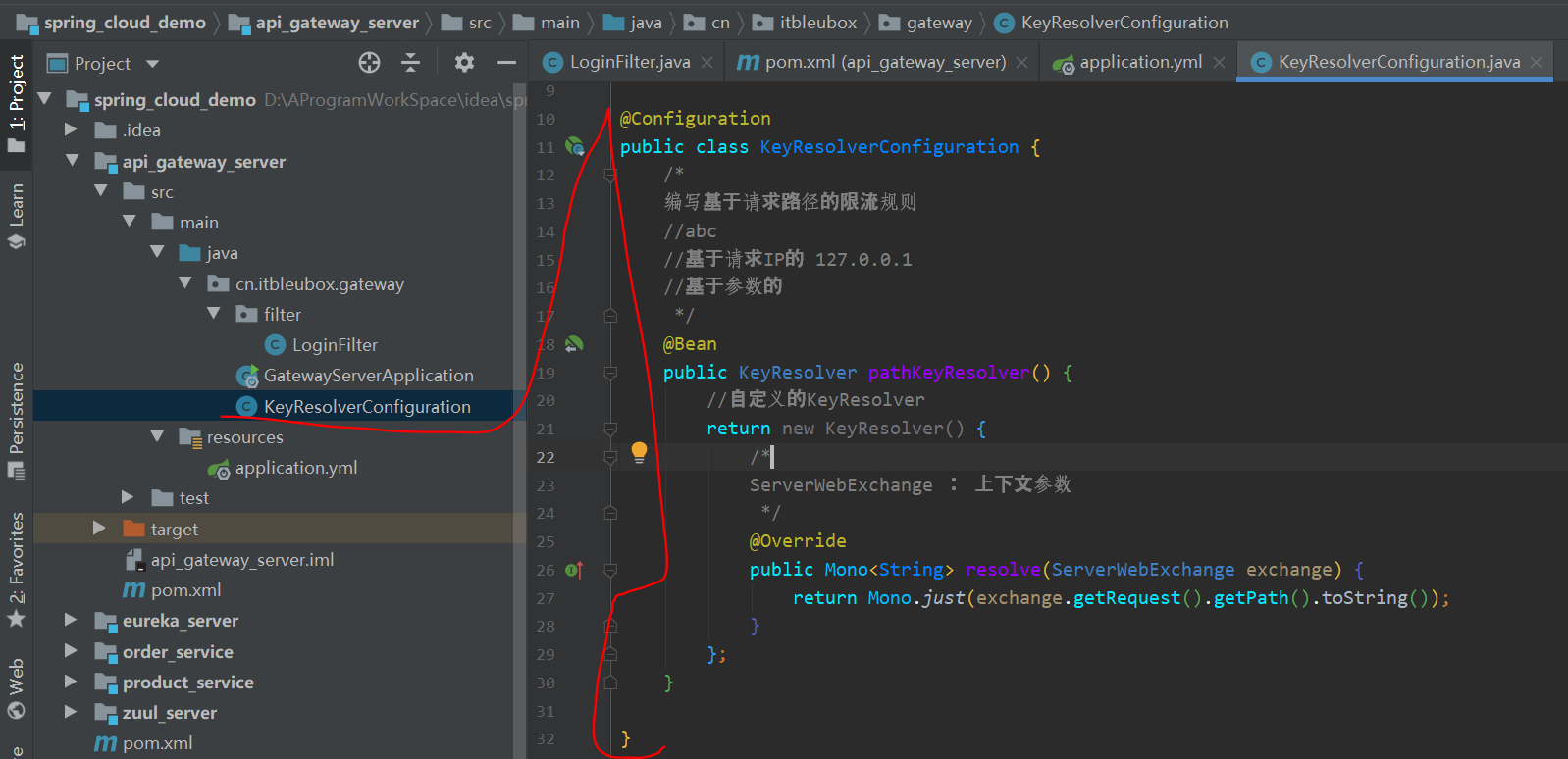Expand the eureka_server module

point(71,620)
